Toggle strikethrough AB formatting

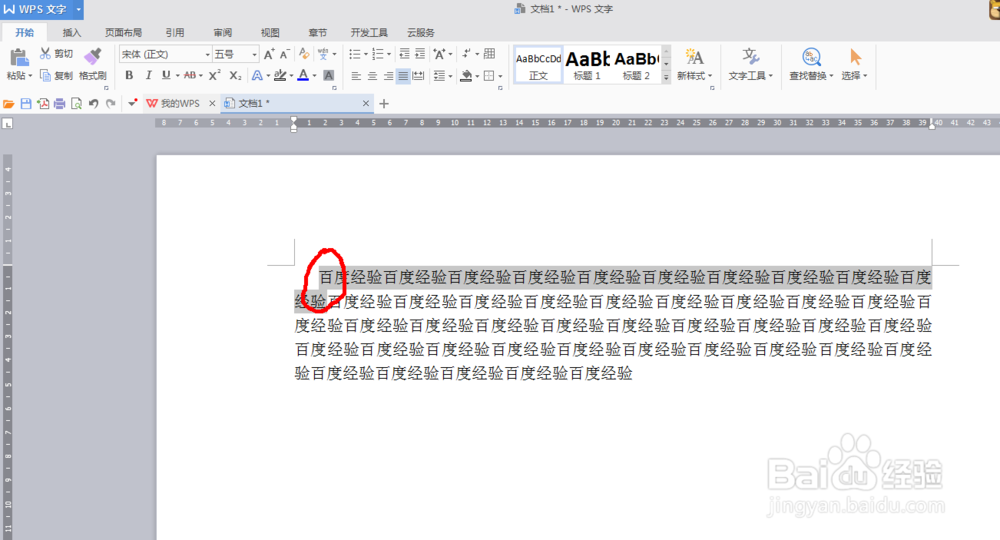pyautogui.click(x=189, y=75)
